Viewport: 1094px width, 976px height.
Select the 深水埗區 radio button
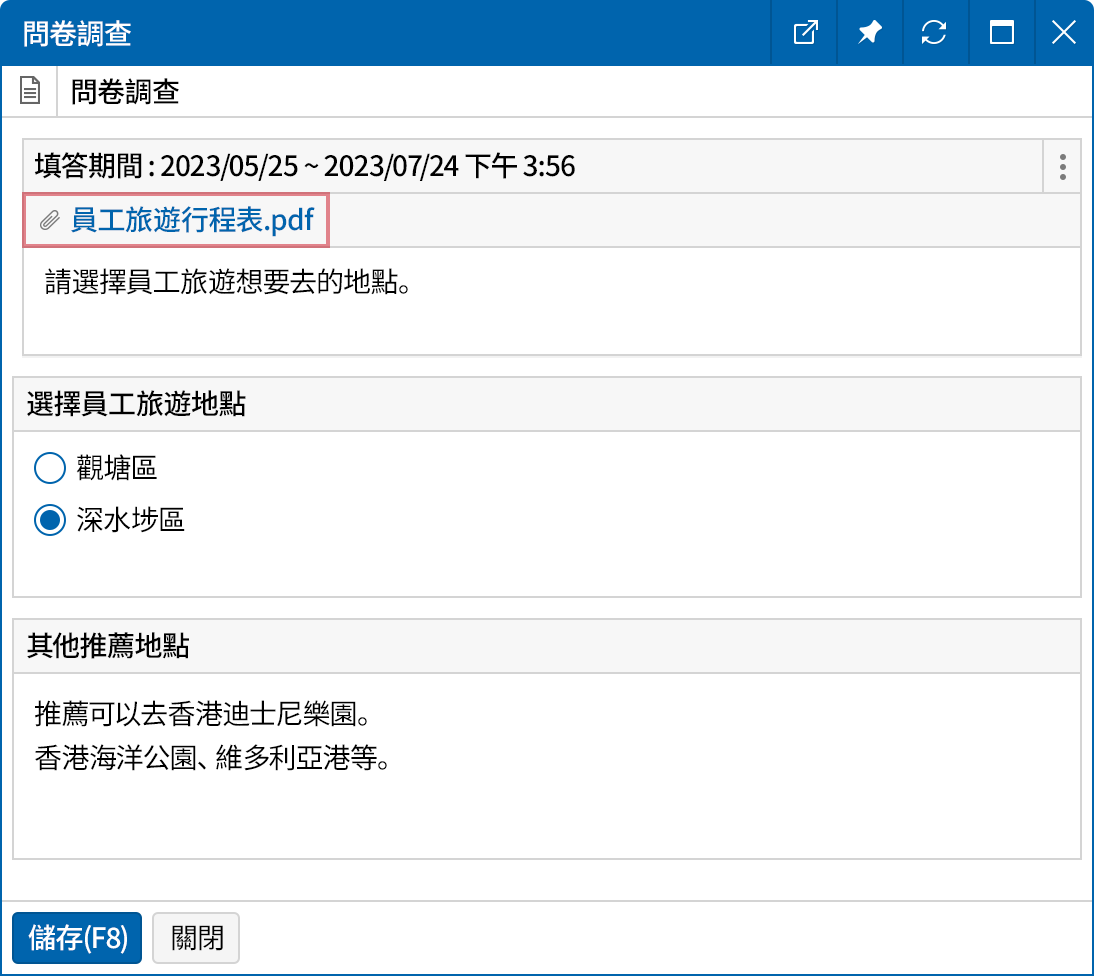[x=50, y=520]
